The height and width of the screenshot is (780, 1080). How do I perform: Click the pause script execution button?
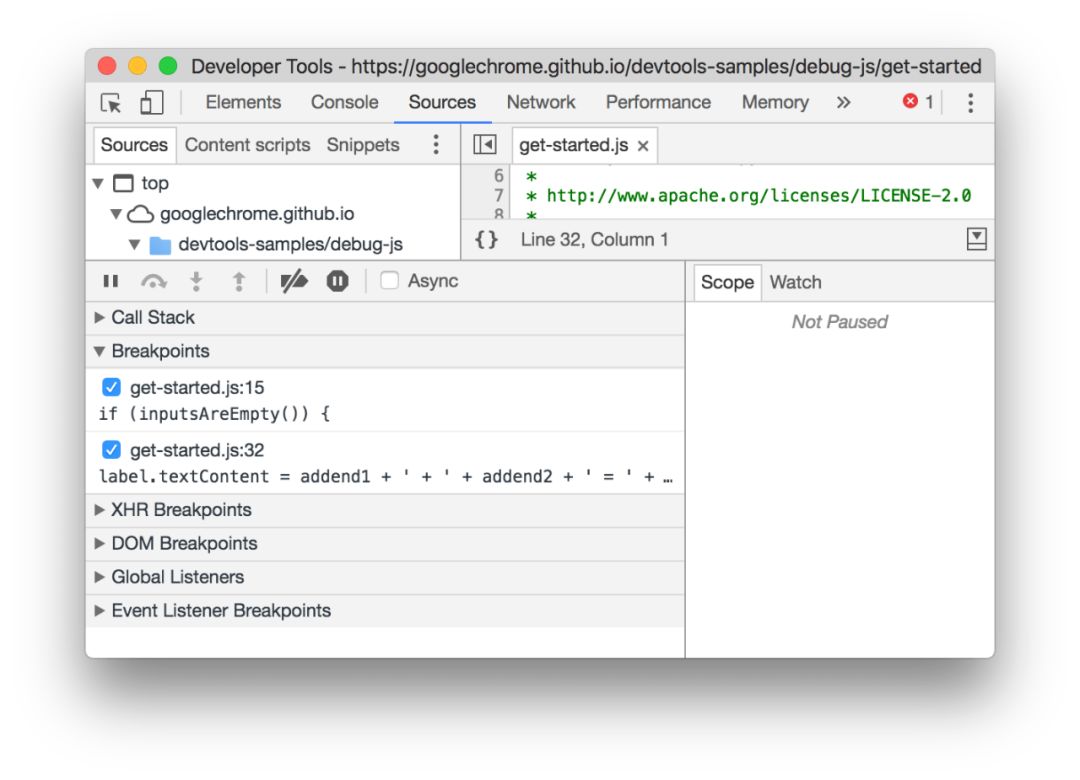pos(110,281)
